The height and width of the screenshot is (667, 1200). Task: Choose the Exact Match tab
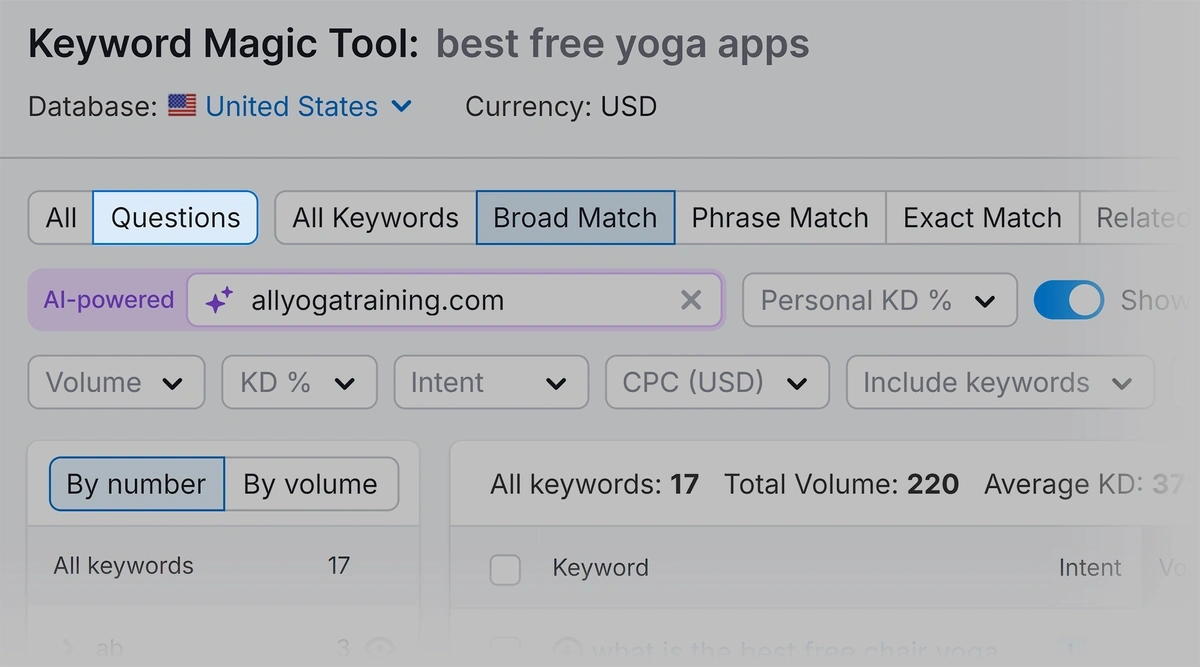pos(982,218)
